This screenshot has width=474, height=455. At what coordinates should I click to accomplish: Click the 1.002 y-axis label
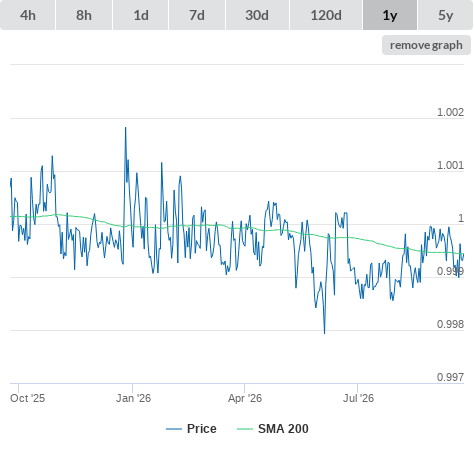[x=450, y=112]
